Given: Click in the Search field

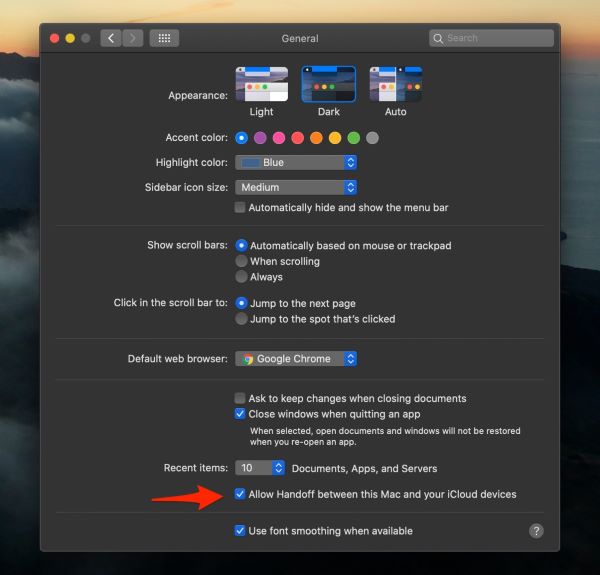Looking at the screenshot, I should pyautogui.click(x=491, y=38).
